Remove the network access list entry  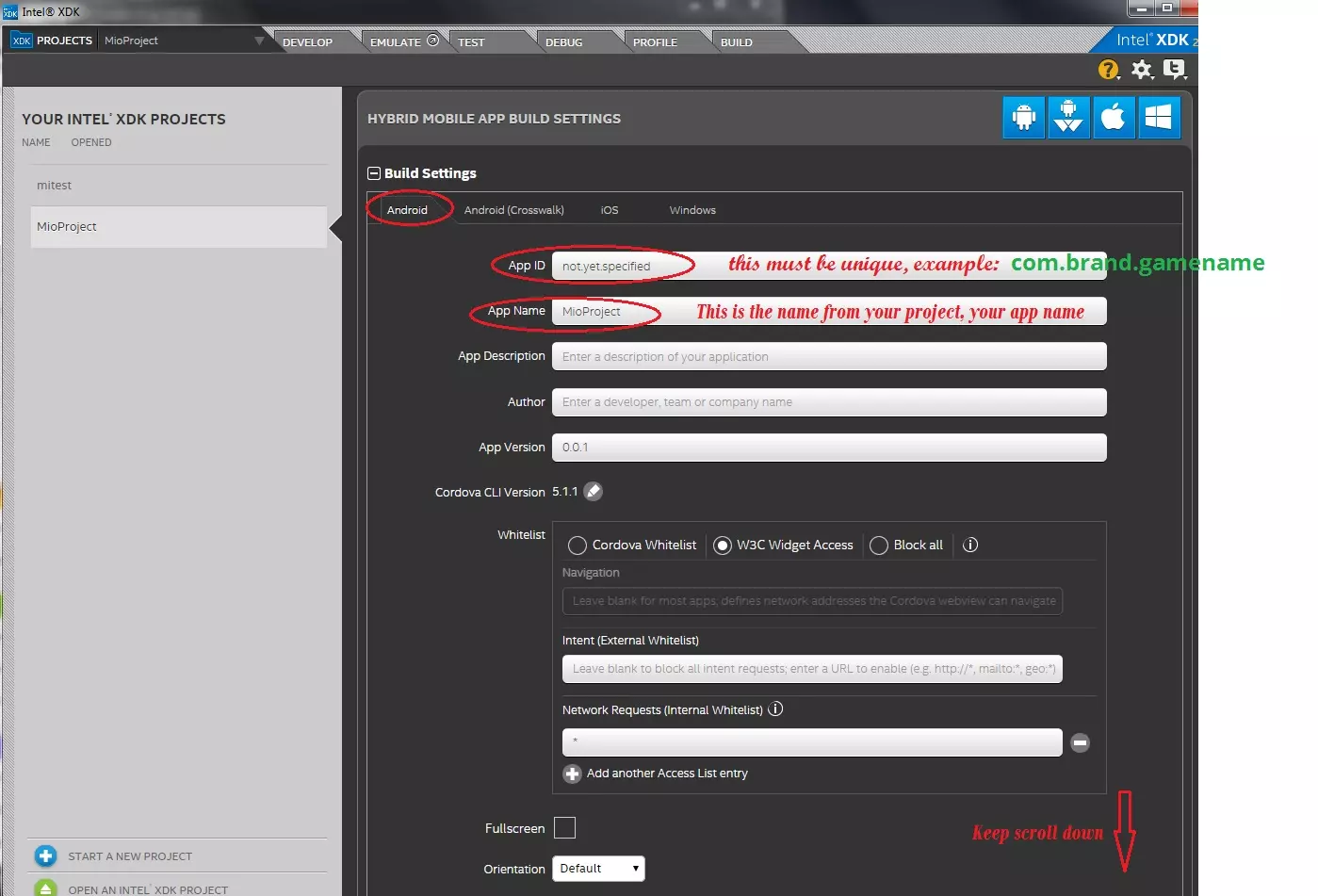1081,743
